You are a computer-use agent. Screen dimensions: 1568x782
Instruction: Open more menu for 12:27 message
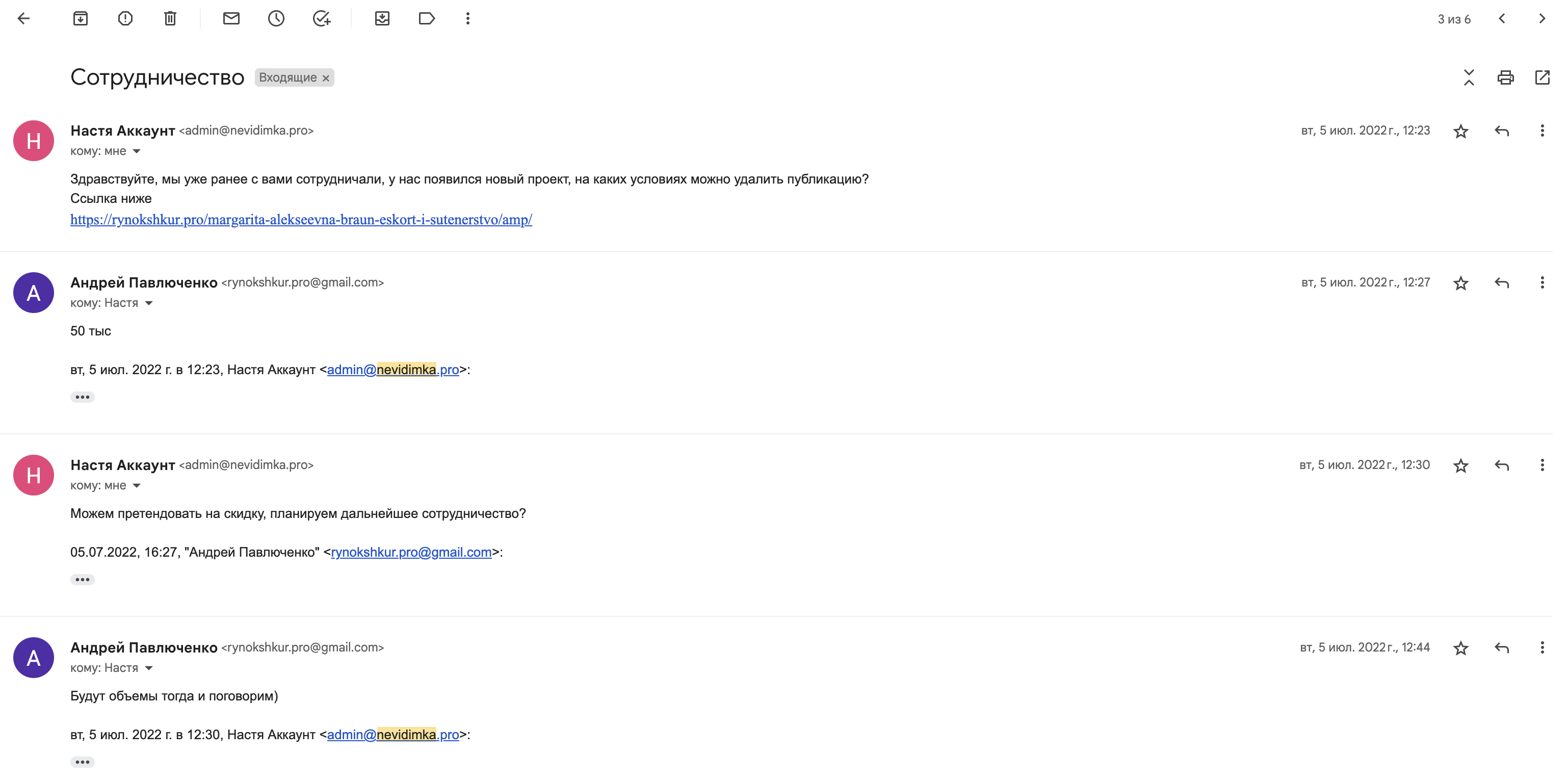[x=1542, y=283]
